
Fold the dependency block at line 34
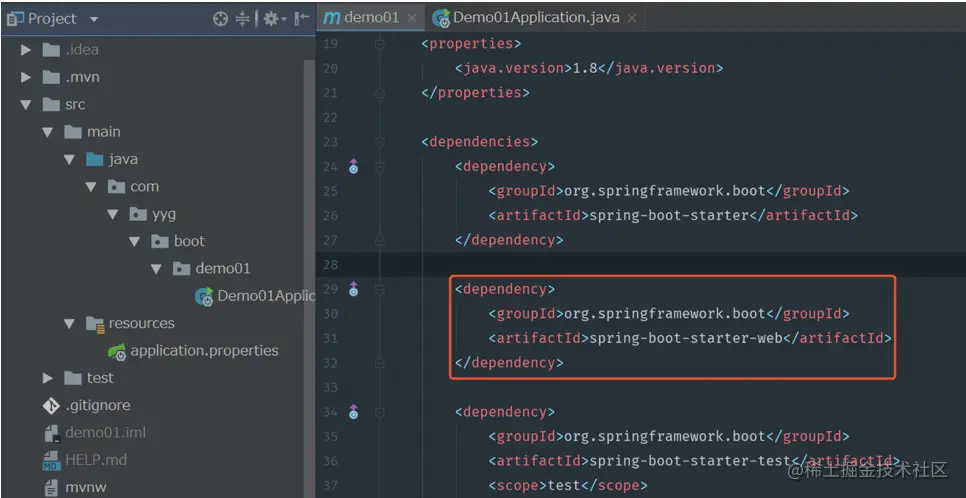(x=380, y=412)
